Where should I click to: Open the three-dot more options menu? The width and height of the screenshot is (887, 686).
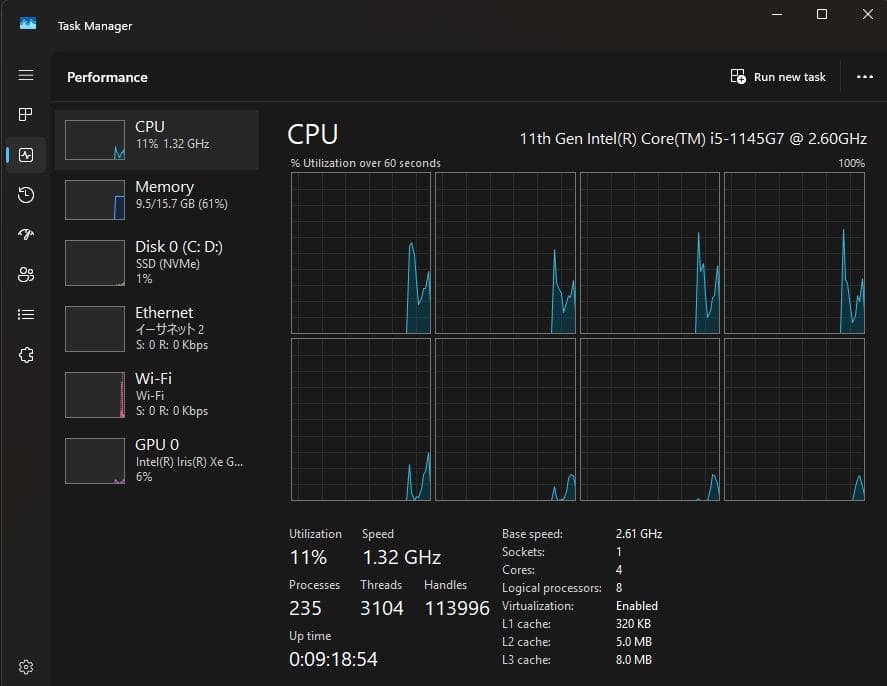[865, 77]
